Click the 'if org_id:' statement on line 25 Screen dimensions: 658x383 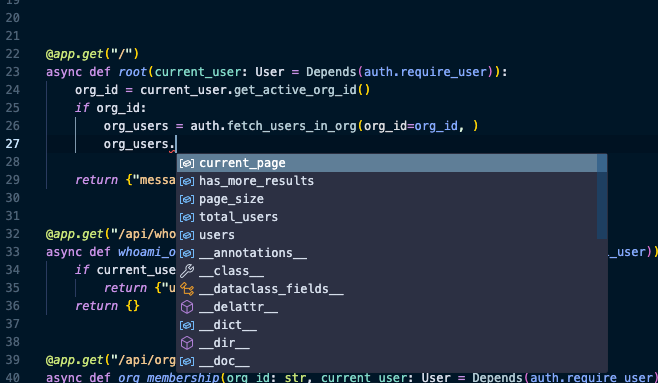point(110,108)
